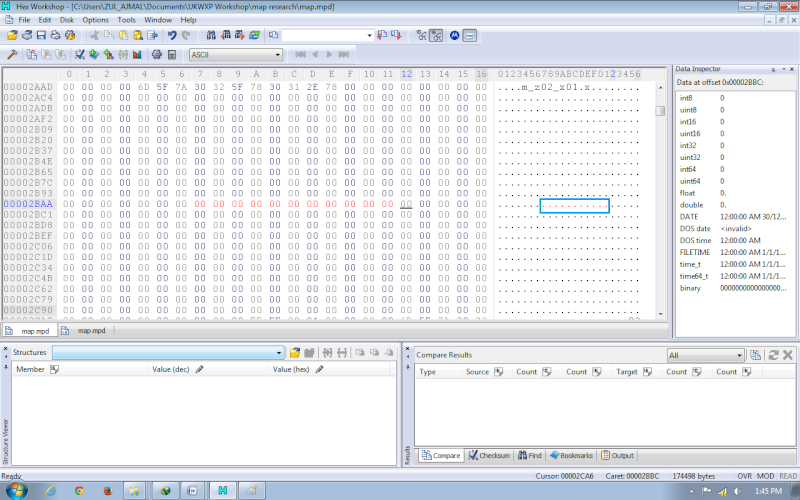Select the Compare tab
800x500 pixels.
click(x=441, y=456)
